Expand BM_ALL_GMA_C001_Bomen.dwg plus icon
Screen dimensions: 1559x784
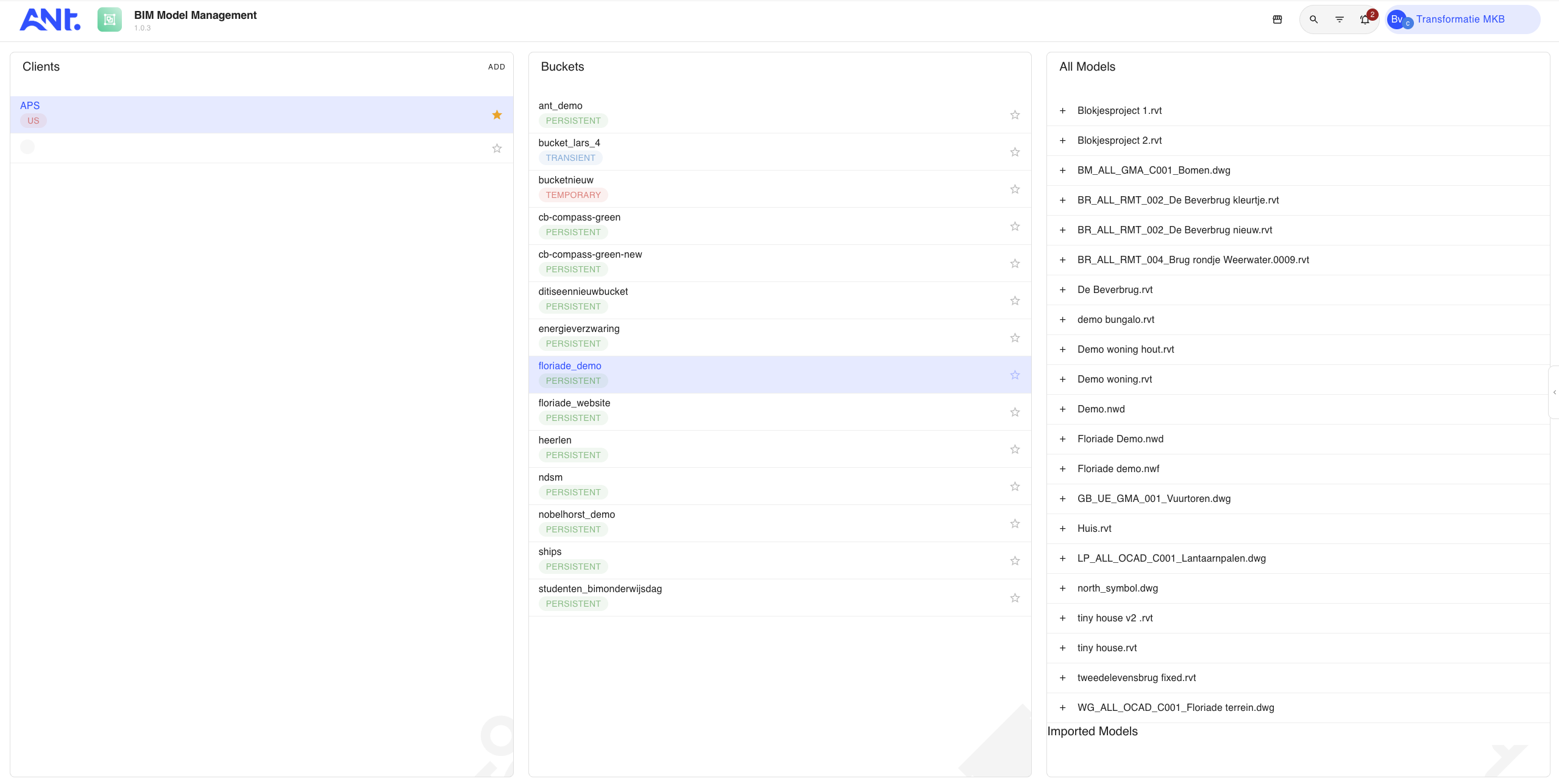(1063, 170)
